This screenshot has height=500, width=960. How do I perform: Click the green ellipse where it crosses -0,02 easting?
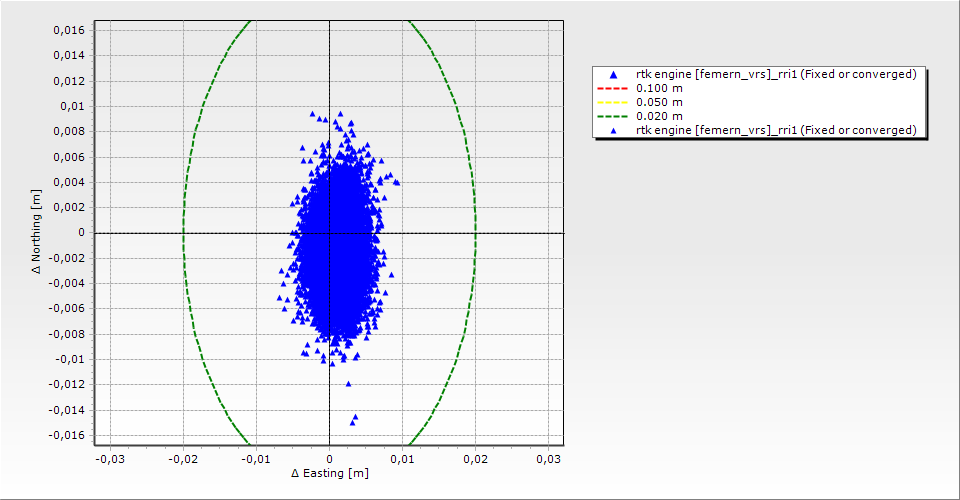(x=183, y=233)
